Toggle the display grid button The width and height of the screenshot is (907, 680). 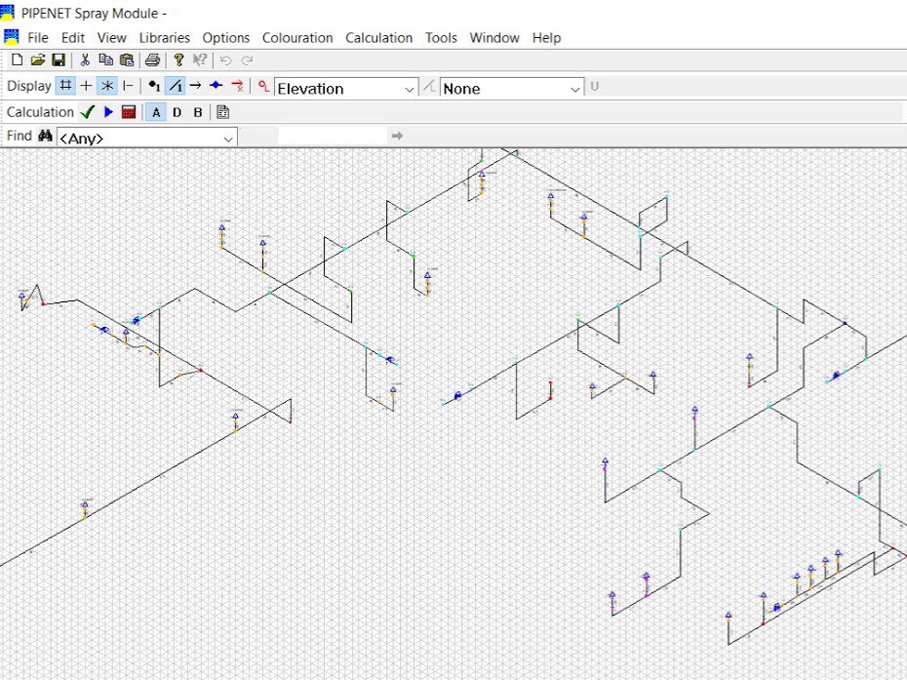coord(66,87)
